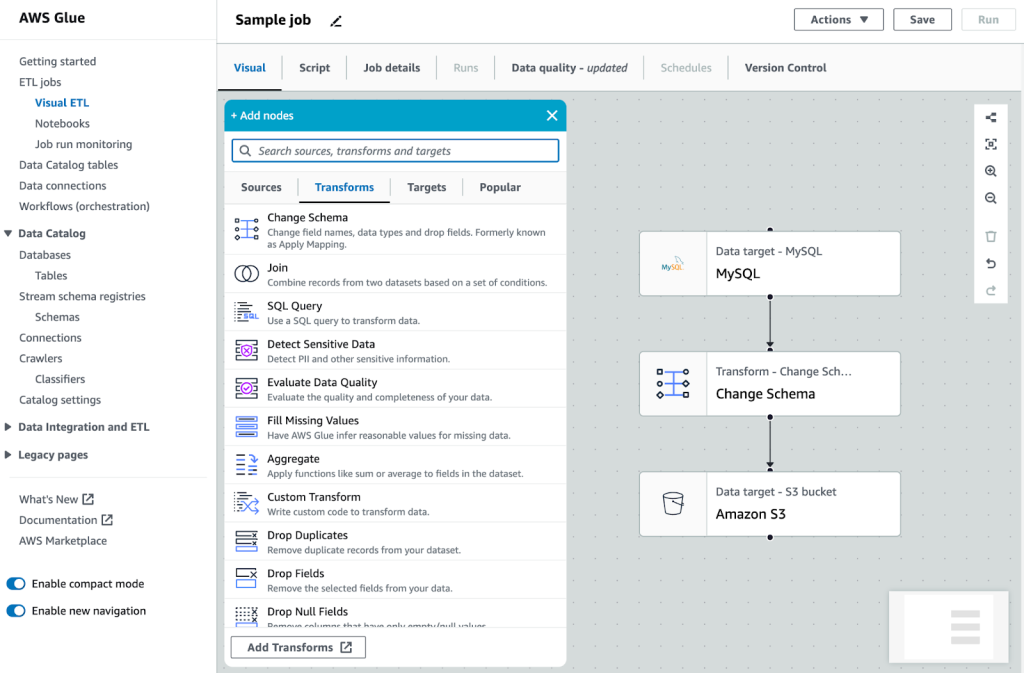The height and width of the screenshot is (673, 1024).
Task: Click the fit-to-view icon in canvas toolbar
Action: [991, 144]
